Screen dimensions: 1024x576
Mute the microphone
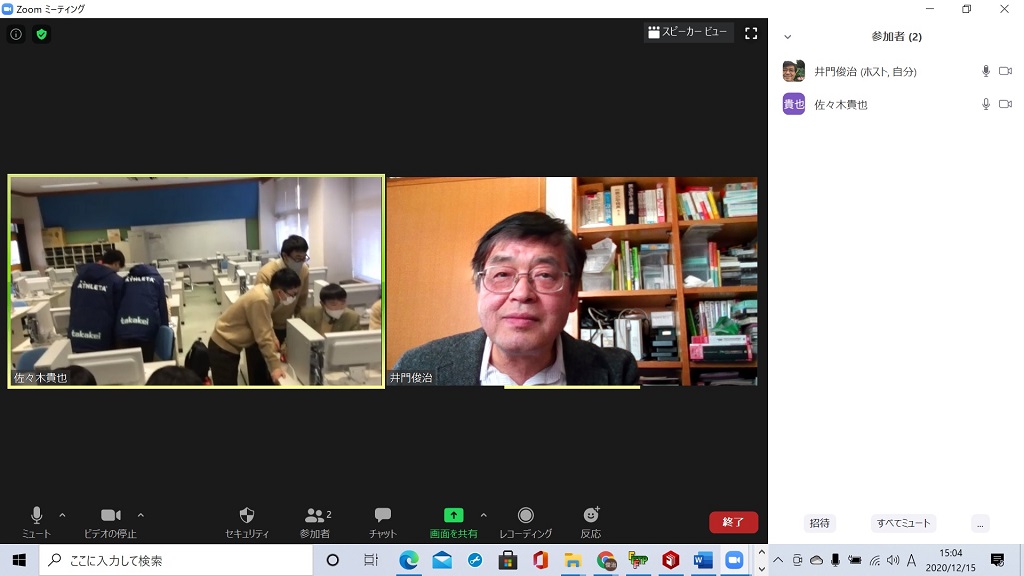click(37, 521)
